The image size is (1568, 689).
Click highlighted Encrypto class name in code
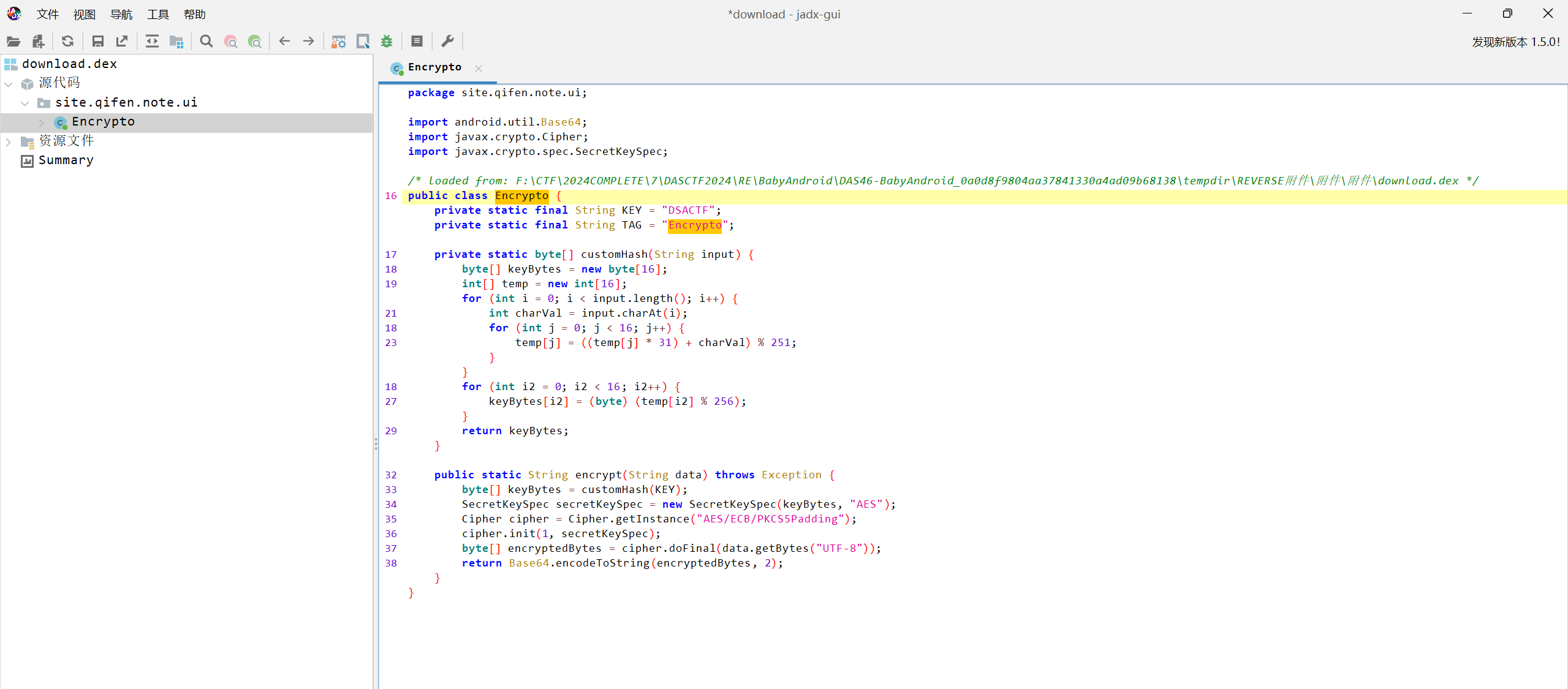(x=521, y=196)
